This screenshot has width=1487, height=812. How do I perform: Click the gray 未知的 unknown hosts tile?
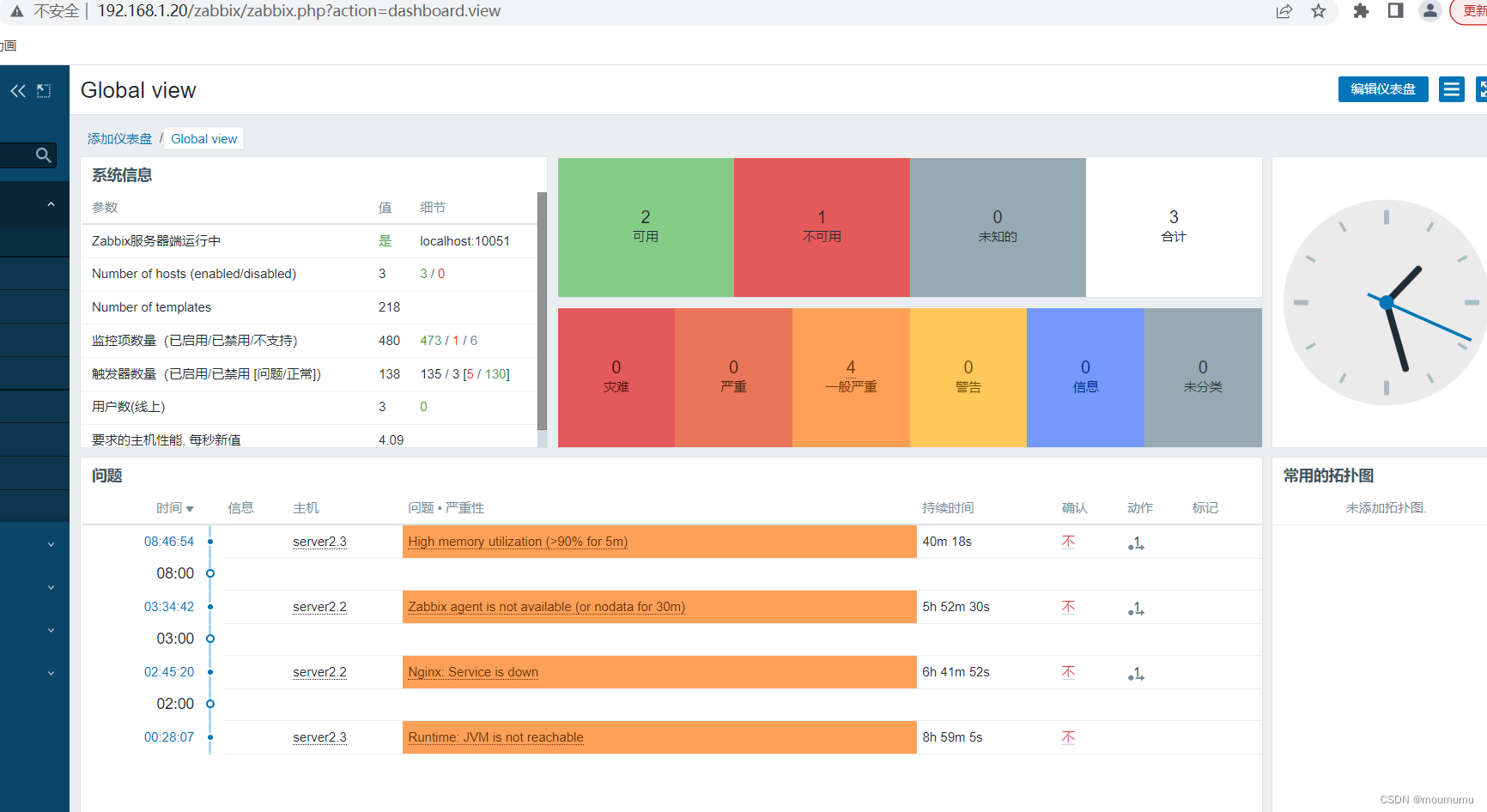tap(998, 227)
